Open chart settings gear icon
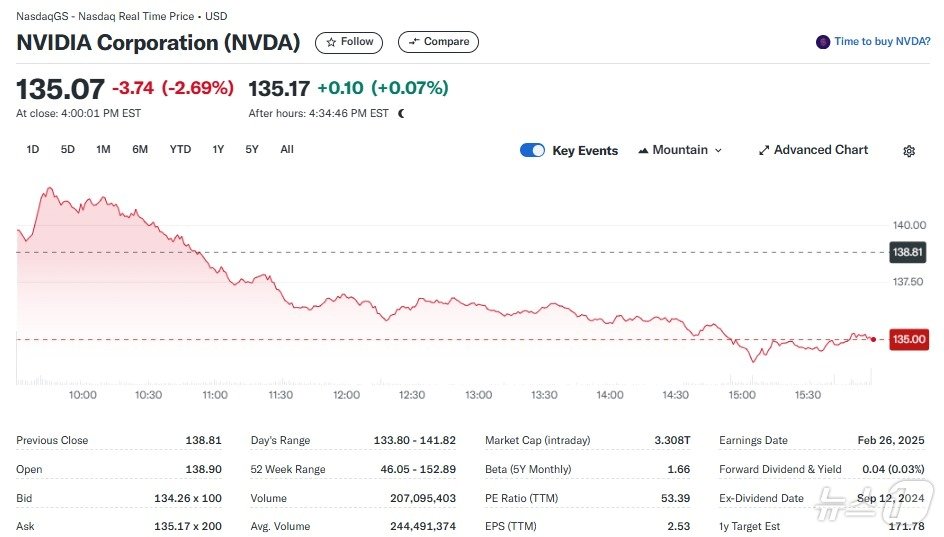This screenshot has height=537, width=944. [x=909, y=151]
